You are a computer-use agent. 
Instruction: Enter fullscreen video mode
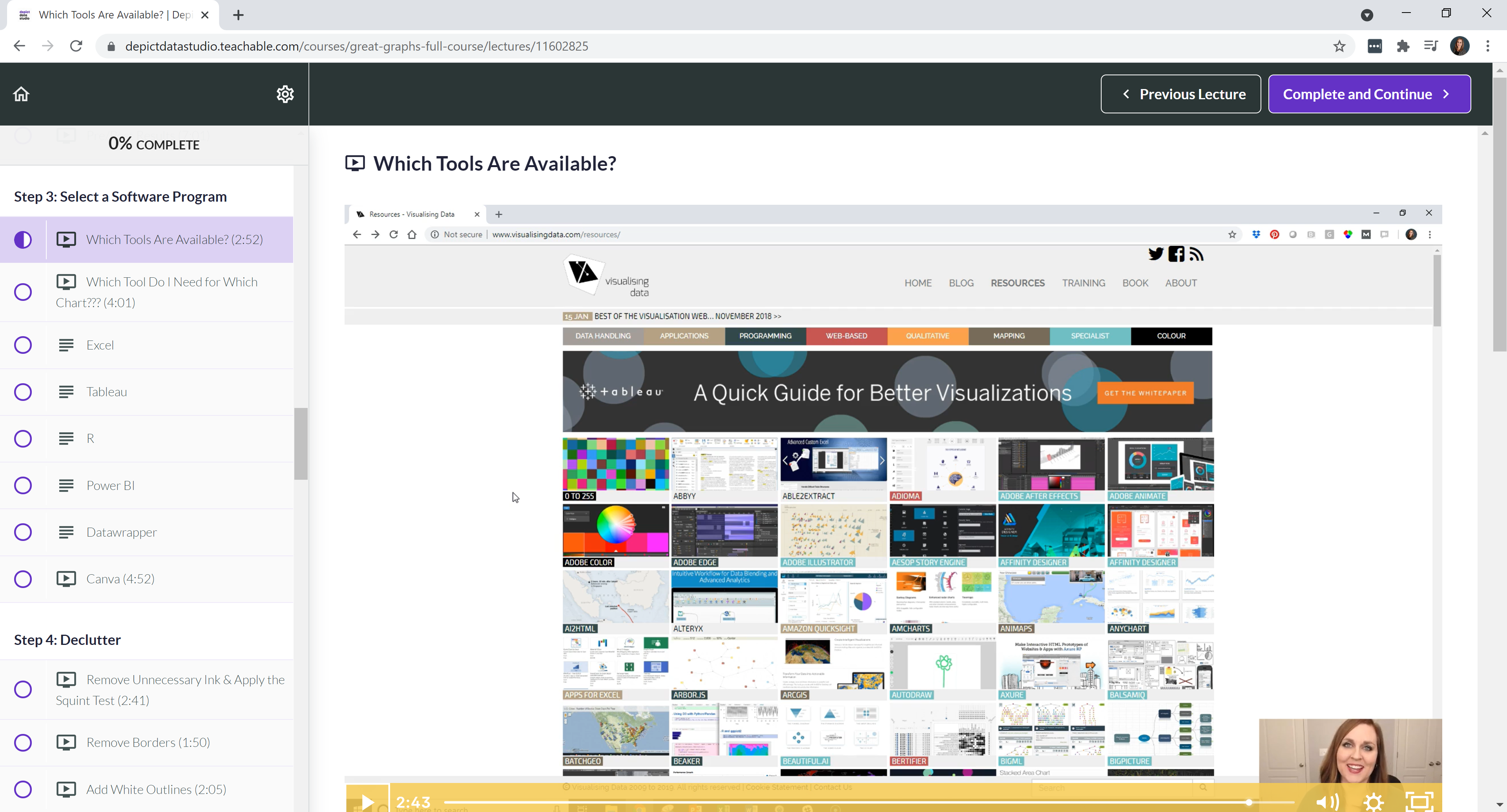coord(1419,801)
